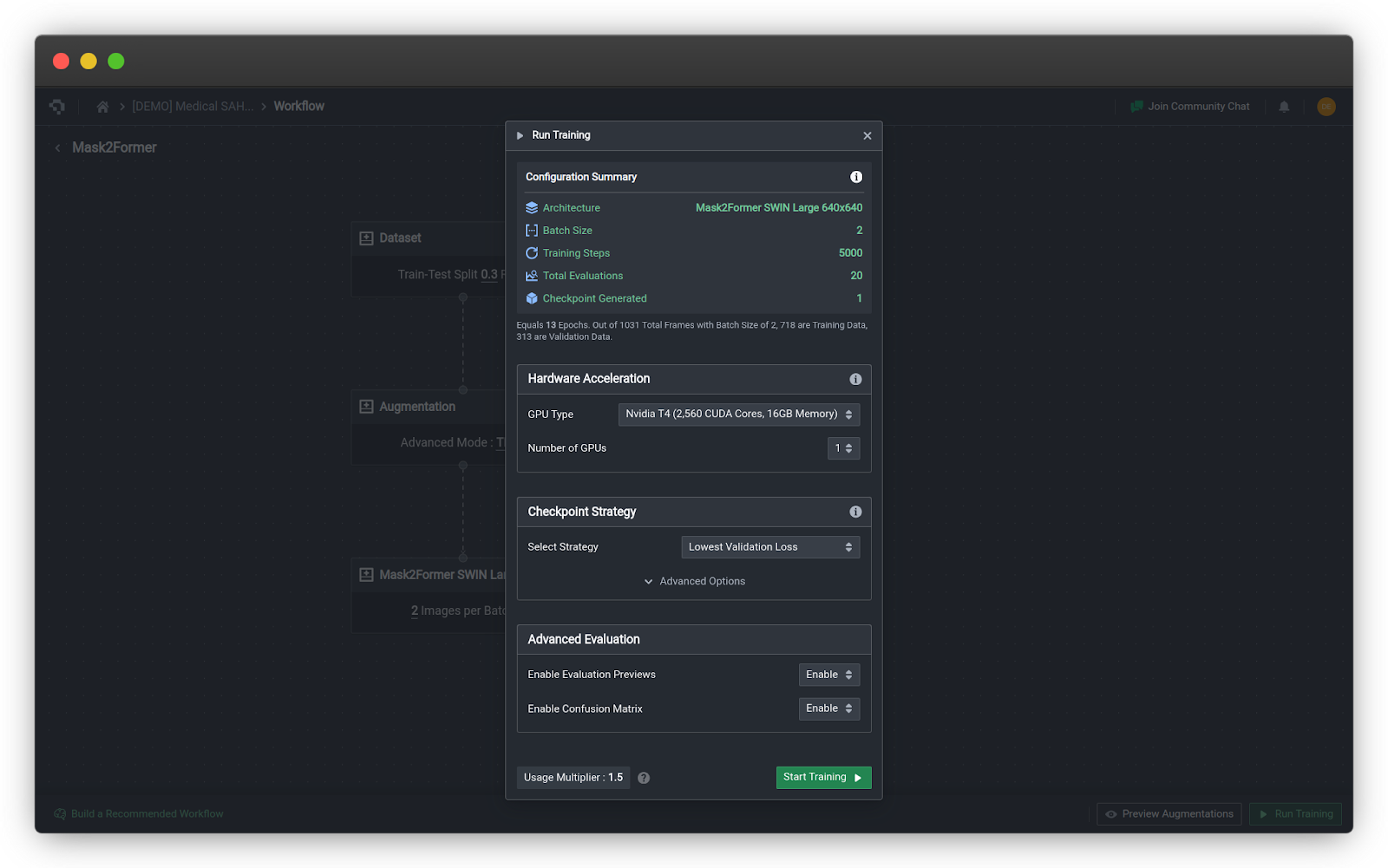Click the Configuration Summary info icon
Viewport: 1388px width, 868px height.
click(x=856, y=177)
